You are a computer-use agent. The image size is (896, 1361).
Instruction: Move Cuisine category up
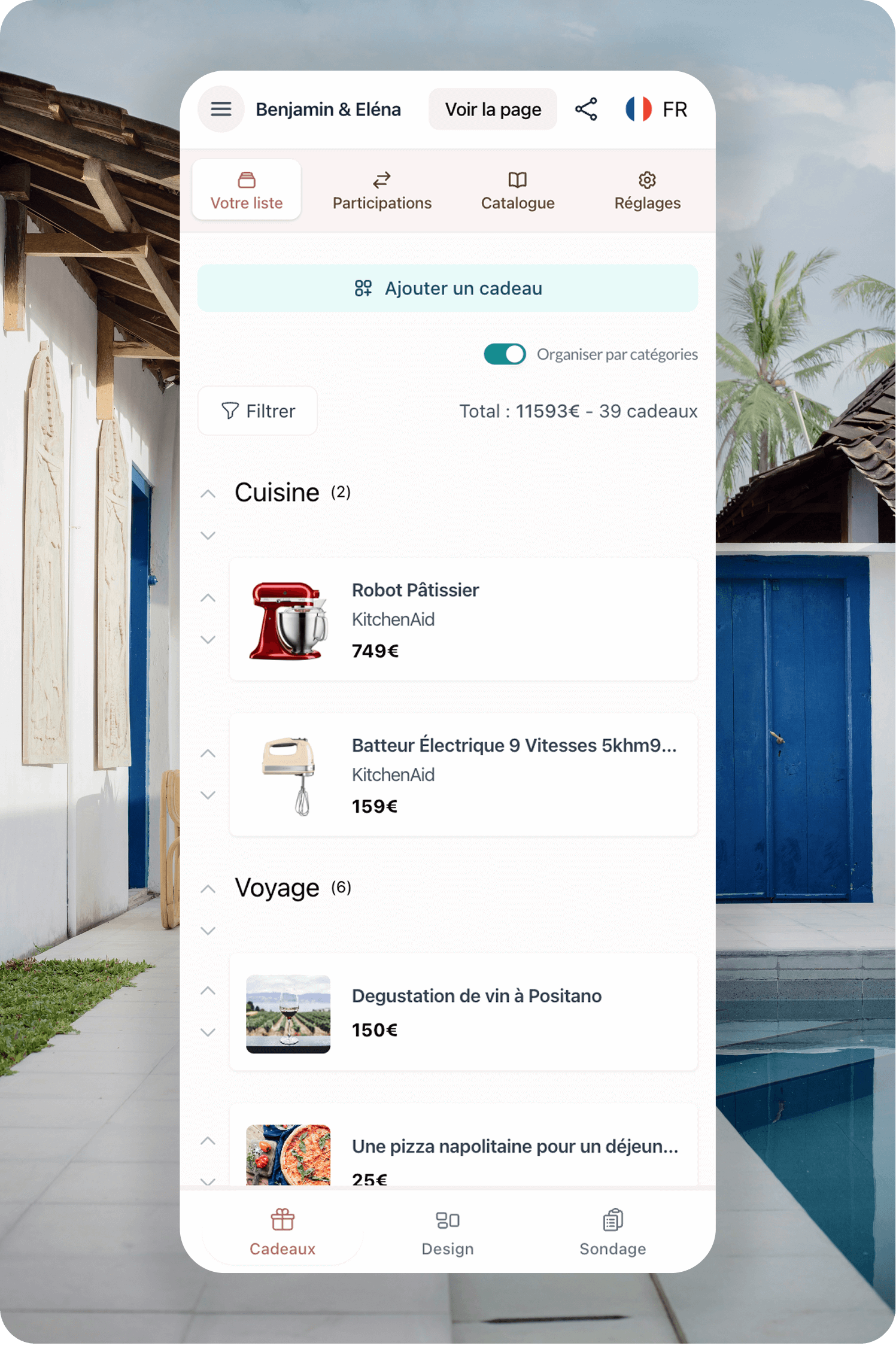point(208,494)
